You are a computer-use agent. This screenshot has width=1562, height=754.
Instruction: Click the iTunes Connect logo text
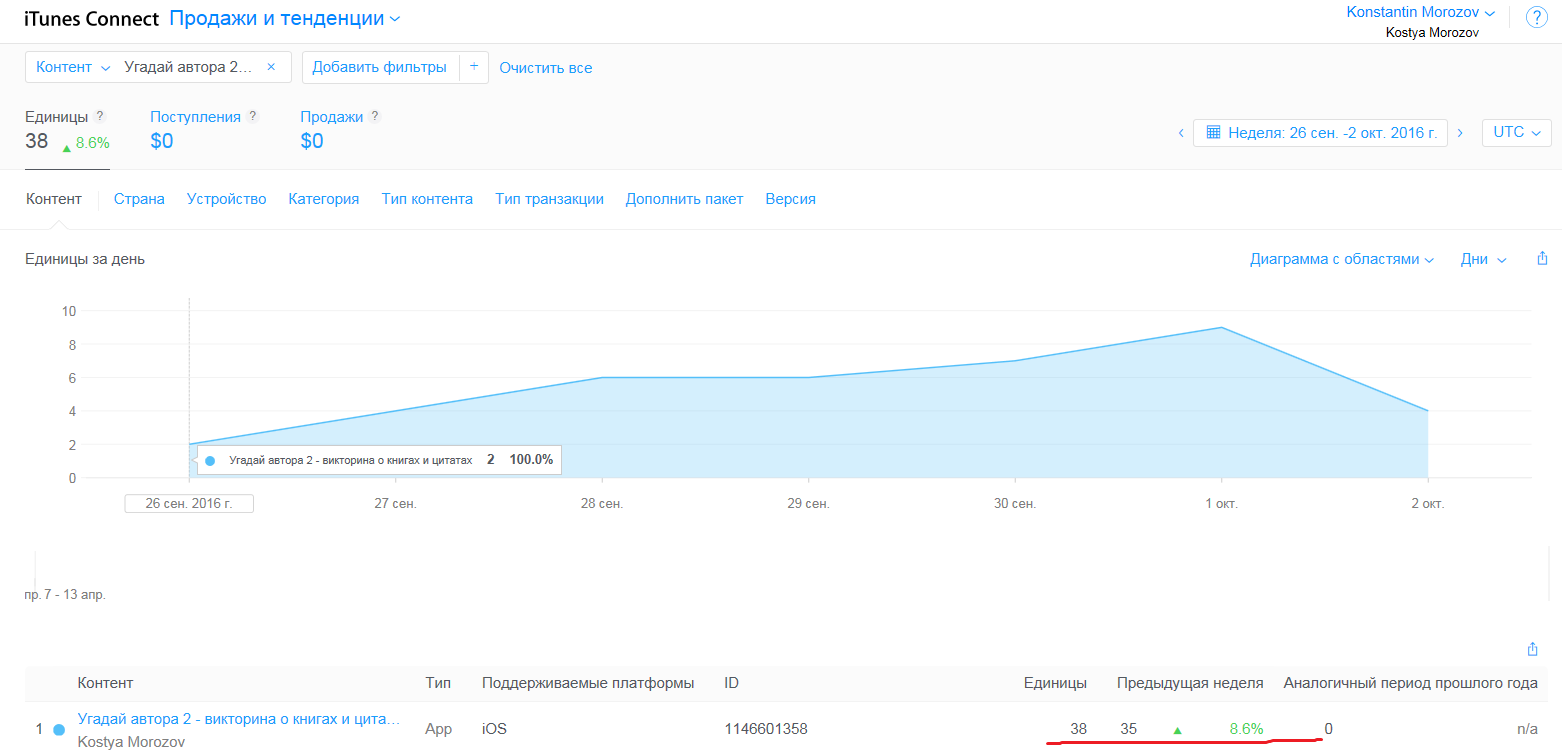pyautogui.click(x=92, y=19)
